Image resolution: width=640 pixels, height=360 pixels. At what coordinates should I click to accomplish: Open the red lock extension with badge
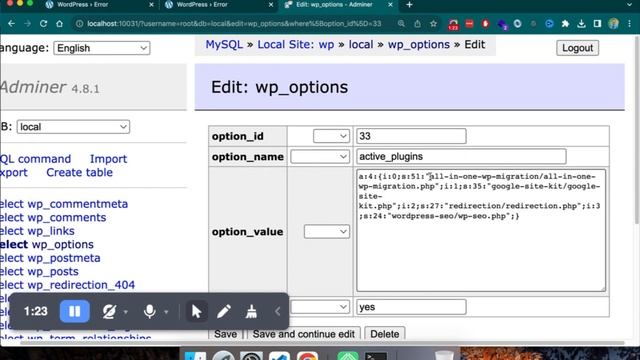[453, 24]
